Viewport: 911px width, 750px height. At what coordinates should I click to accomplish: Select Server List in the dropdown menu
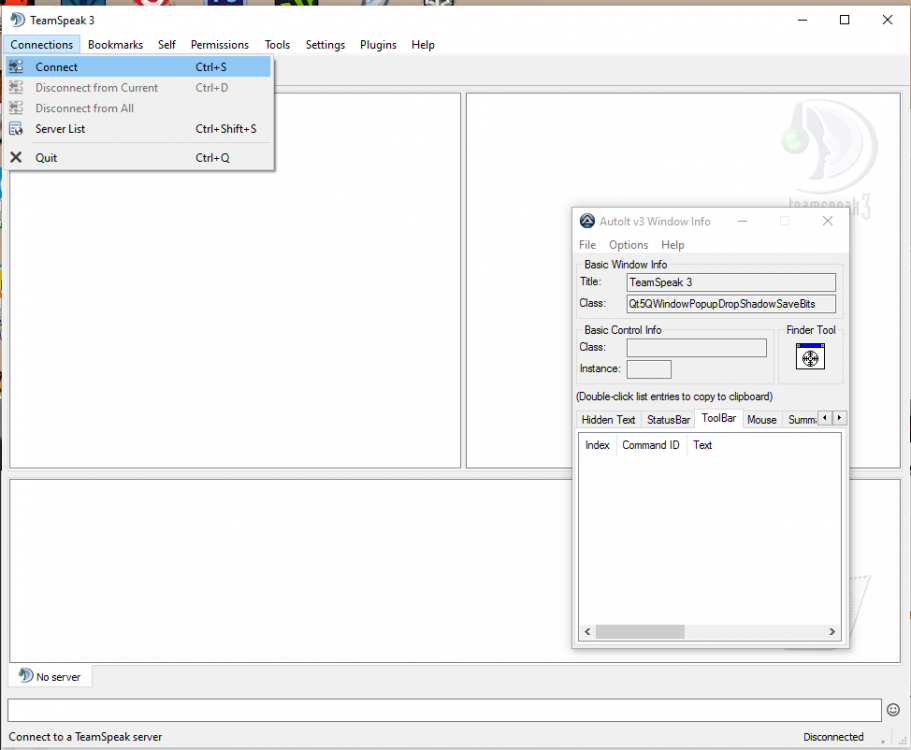click(x=138, y=128)
